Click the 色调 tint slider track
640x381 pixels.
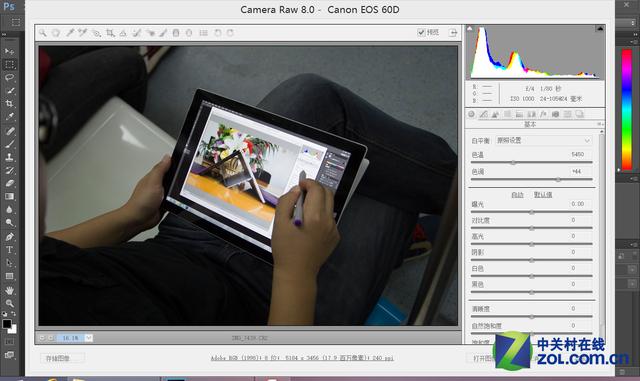[x=531, y=179]
